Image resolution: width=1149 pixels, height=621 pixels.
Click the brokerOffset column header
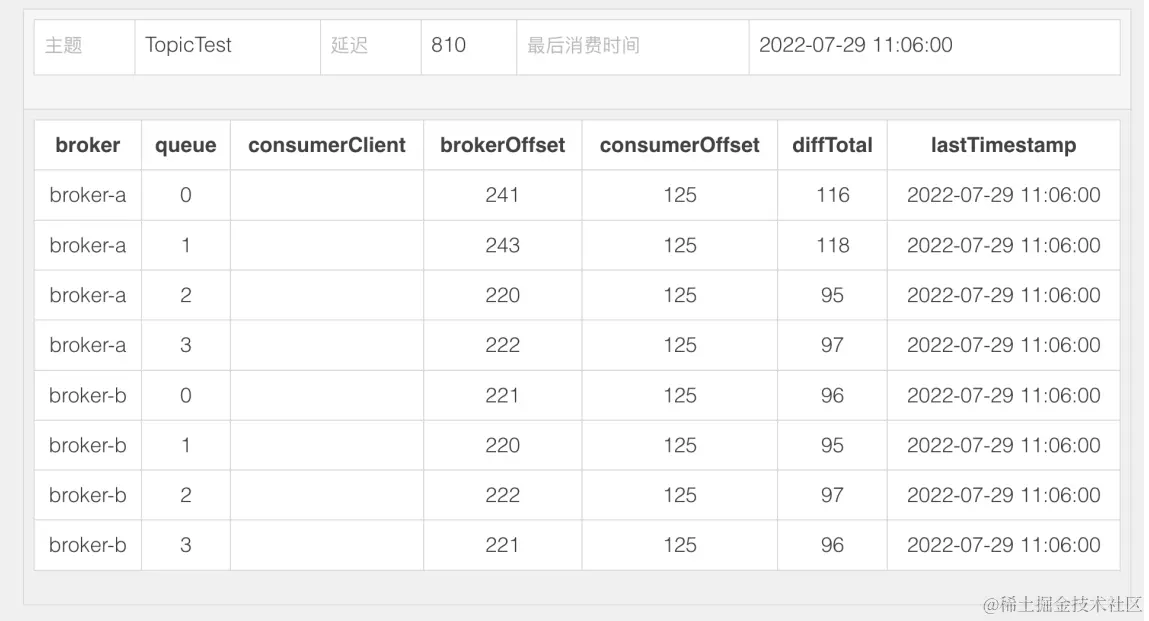click(503, 145)
